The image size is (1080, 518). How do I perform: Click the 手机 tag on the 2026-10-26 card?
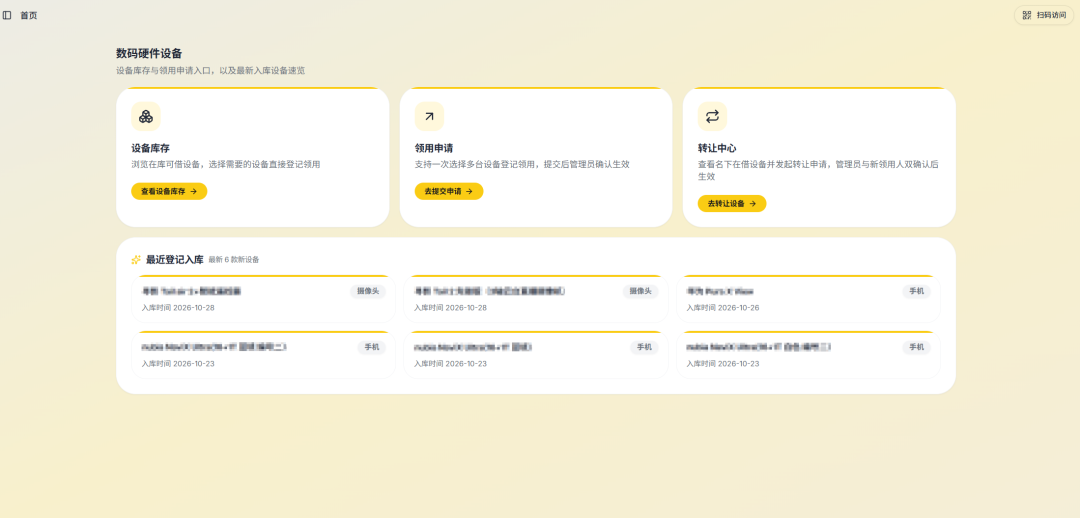click(x=916, y=291)
